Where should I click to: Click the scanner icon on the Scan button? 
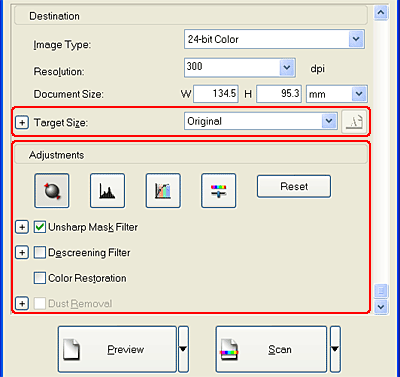click(x=229, y=349)
